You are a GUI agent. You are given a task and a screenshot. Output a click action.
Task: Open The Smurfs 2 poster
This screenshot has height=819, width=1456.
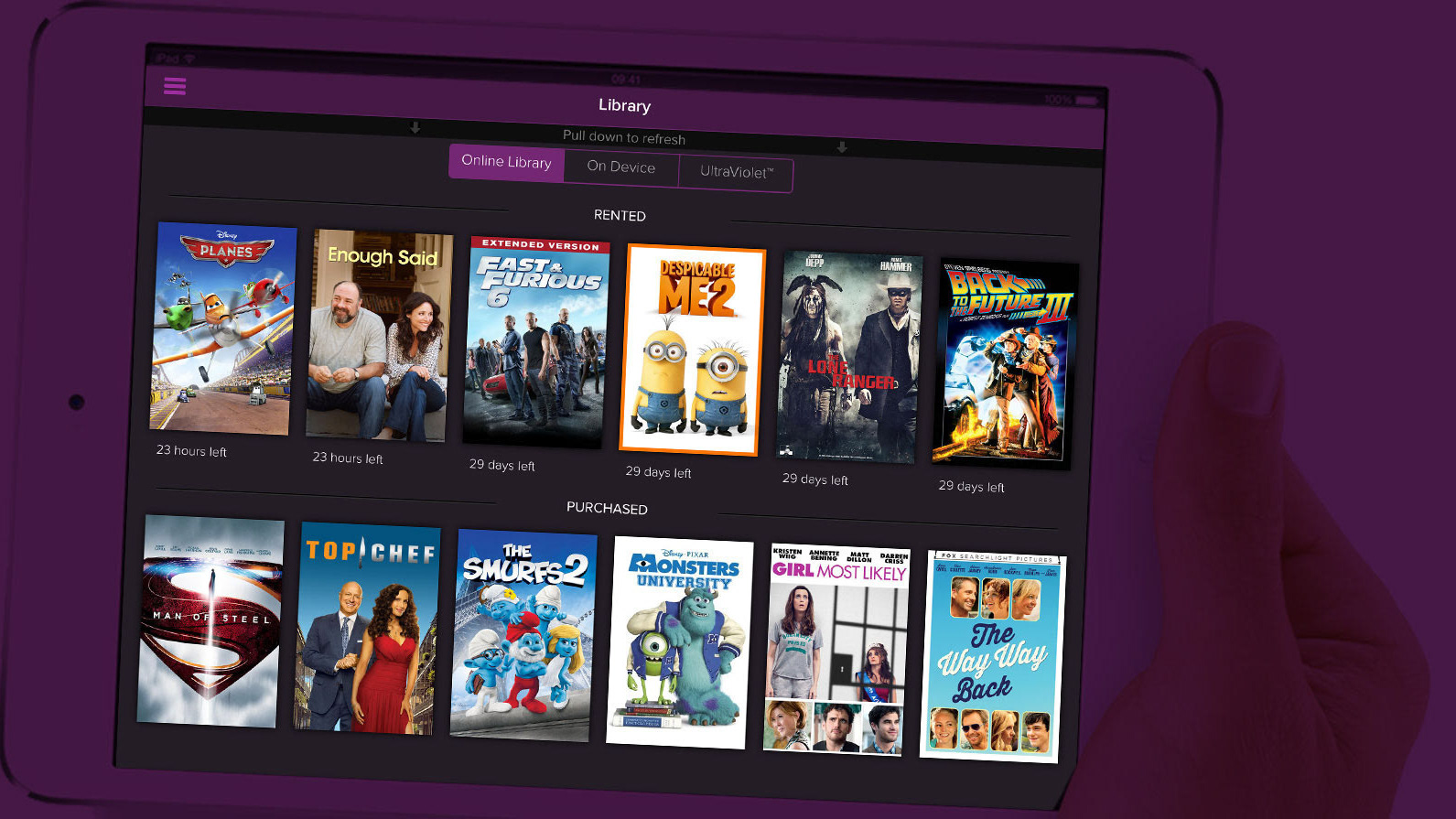click(523, 635)
